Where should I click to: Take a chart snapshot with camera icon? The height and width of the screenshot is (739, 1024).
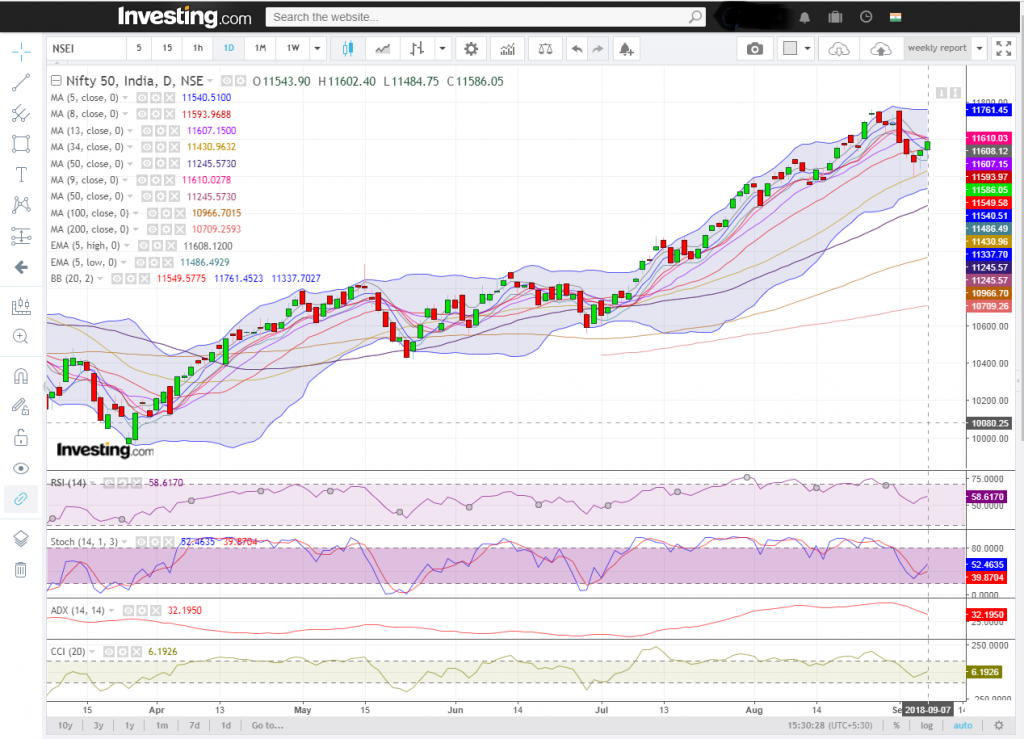click(x=755, y=48)
